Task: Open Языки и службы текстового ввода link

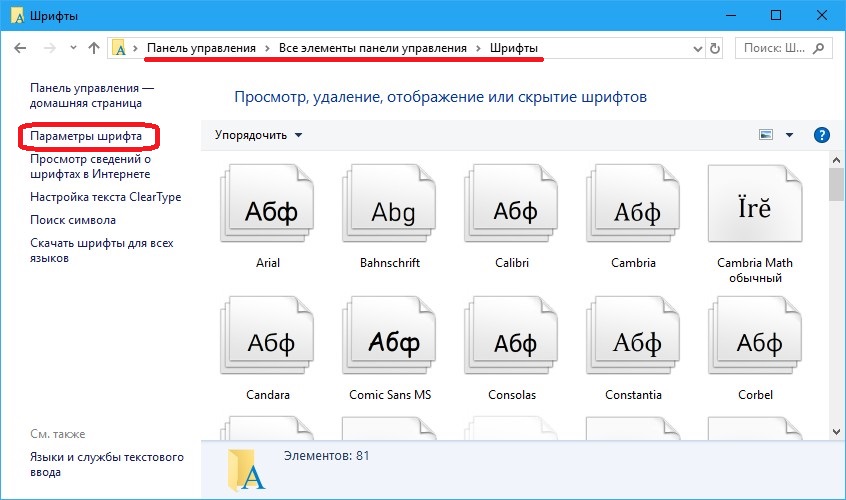Action: point(107,464)
